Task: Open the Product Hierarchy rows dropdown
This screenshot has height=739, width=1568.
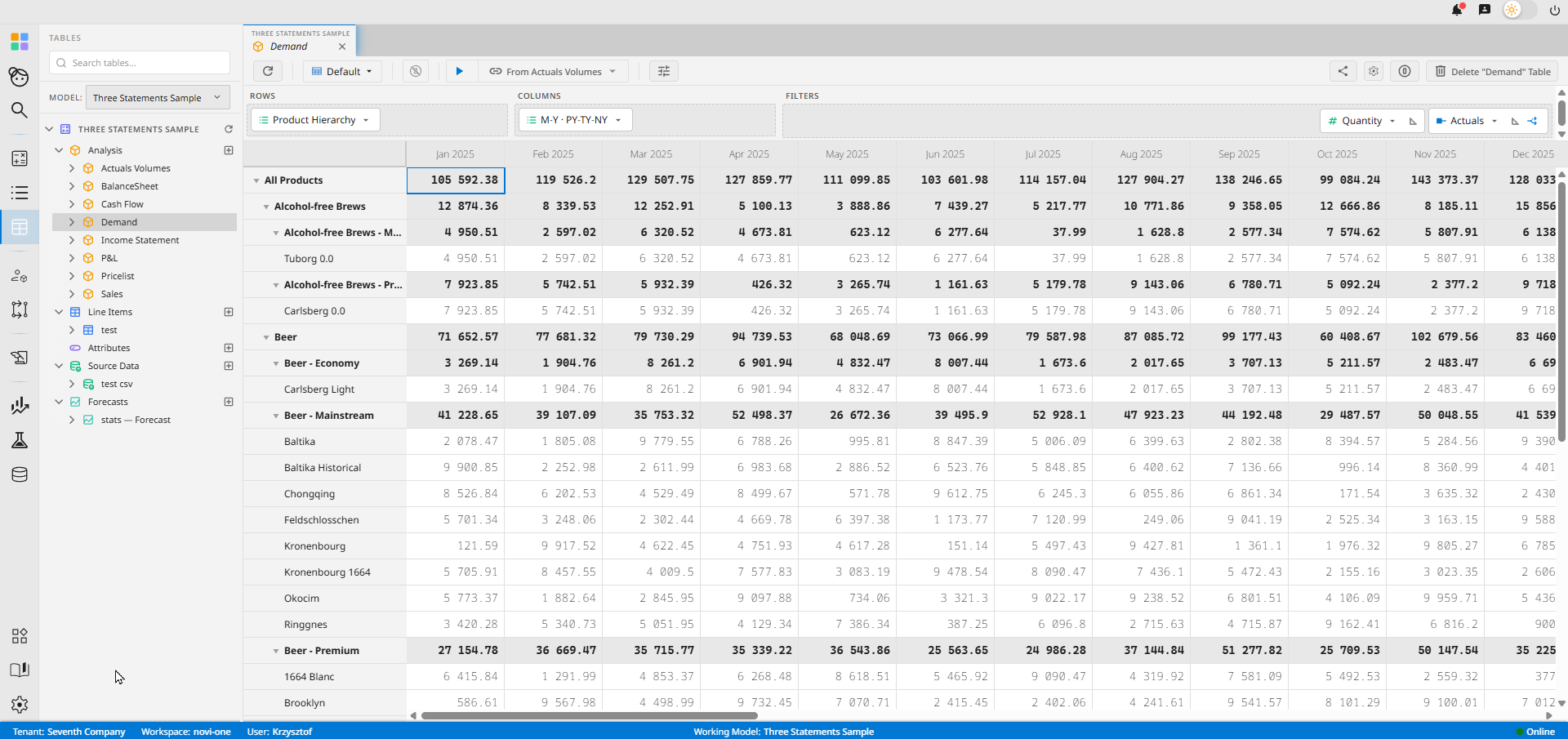Action: 315,120
